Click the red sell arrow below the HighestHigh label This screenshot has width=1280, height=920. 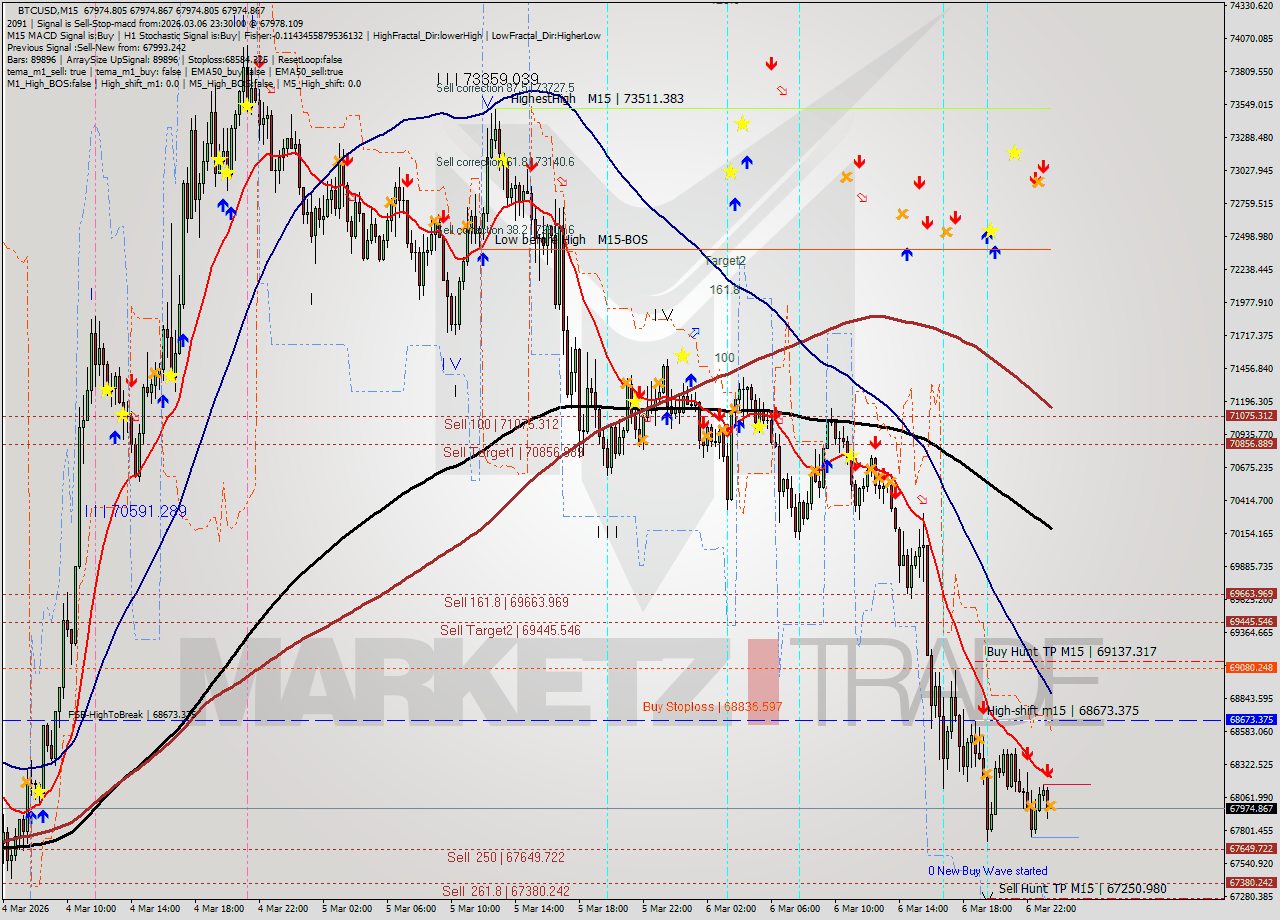click(531, 168)
